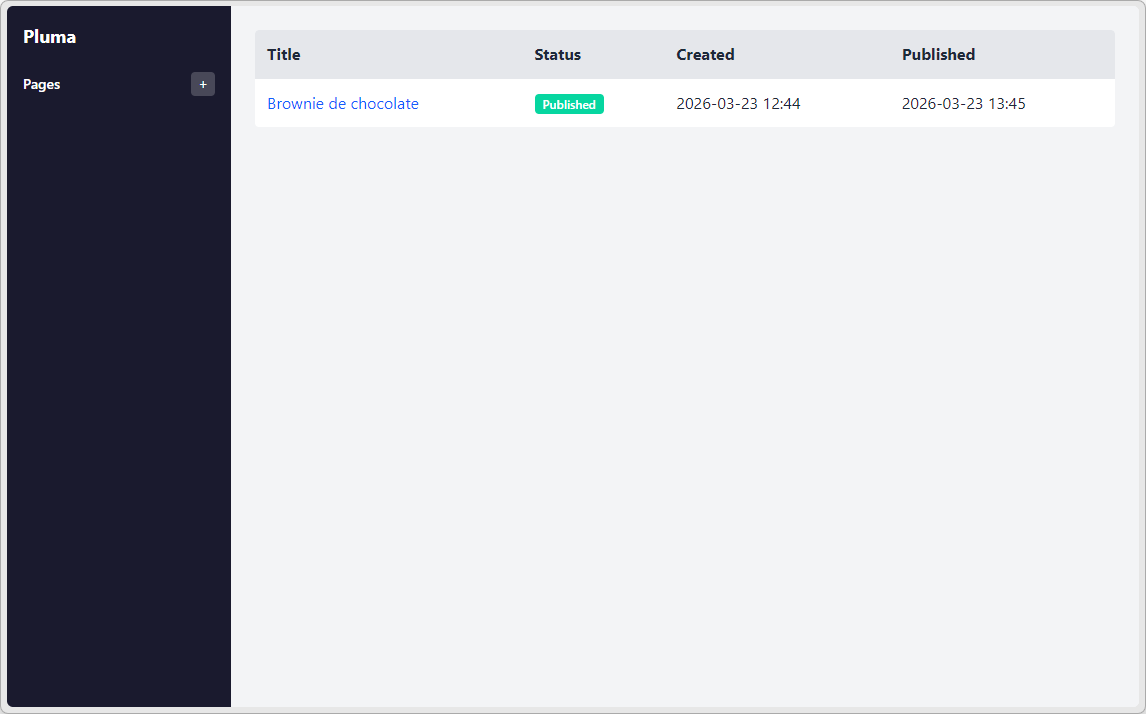This screenshot has height=714, width=1146.
Task: Click the empty content area below the table
Action: click(x=684, y=400)
